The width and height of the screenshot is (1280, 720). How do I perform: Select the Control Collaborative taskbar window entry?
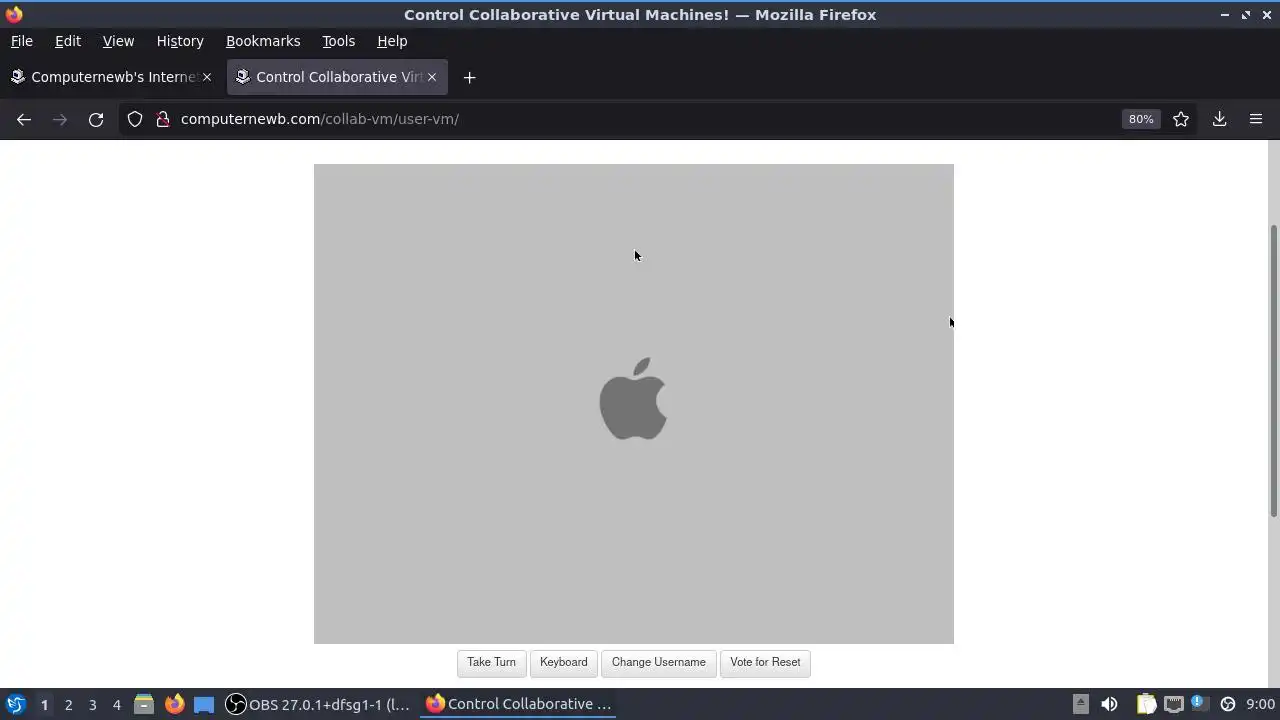(x=520, y=704)
